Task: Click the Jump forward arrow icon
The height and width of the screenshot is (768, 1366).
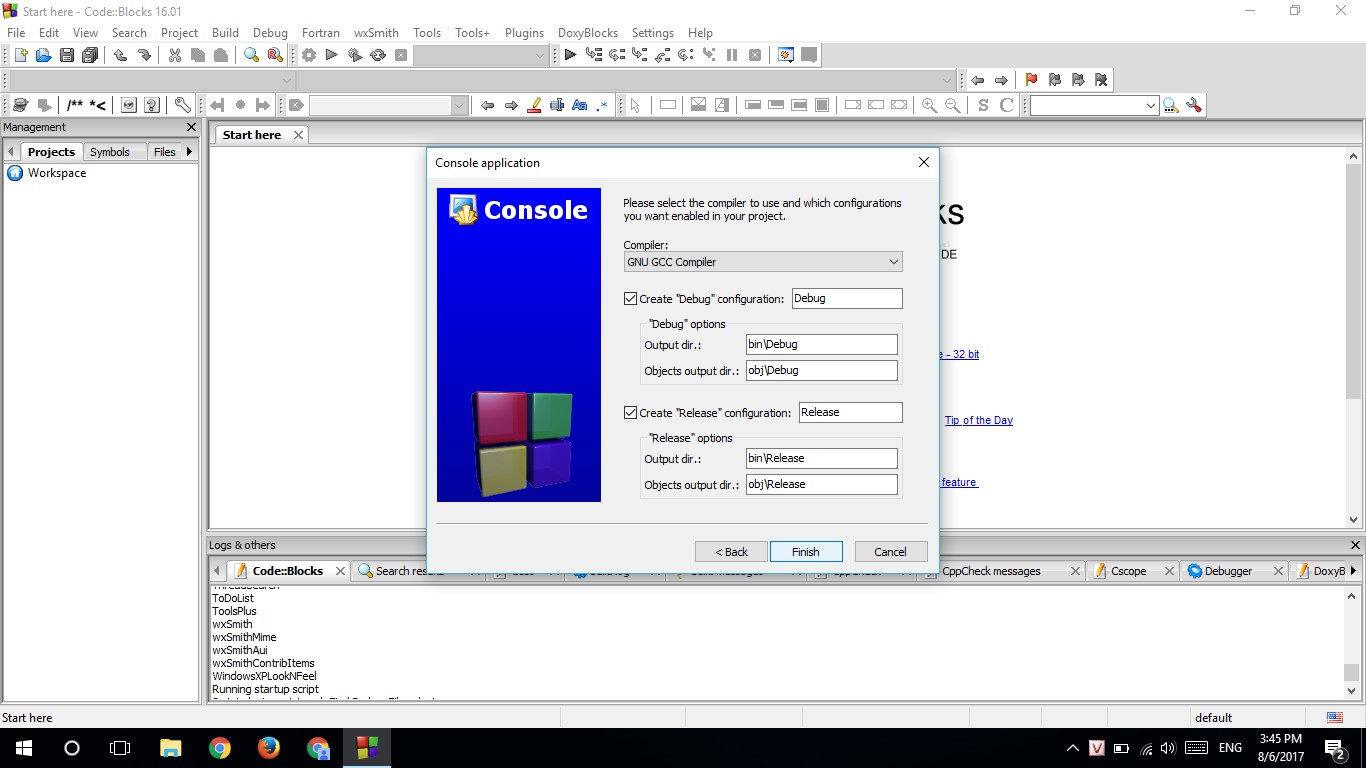Action: click(1001, 80)
